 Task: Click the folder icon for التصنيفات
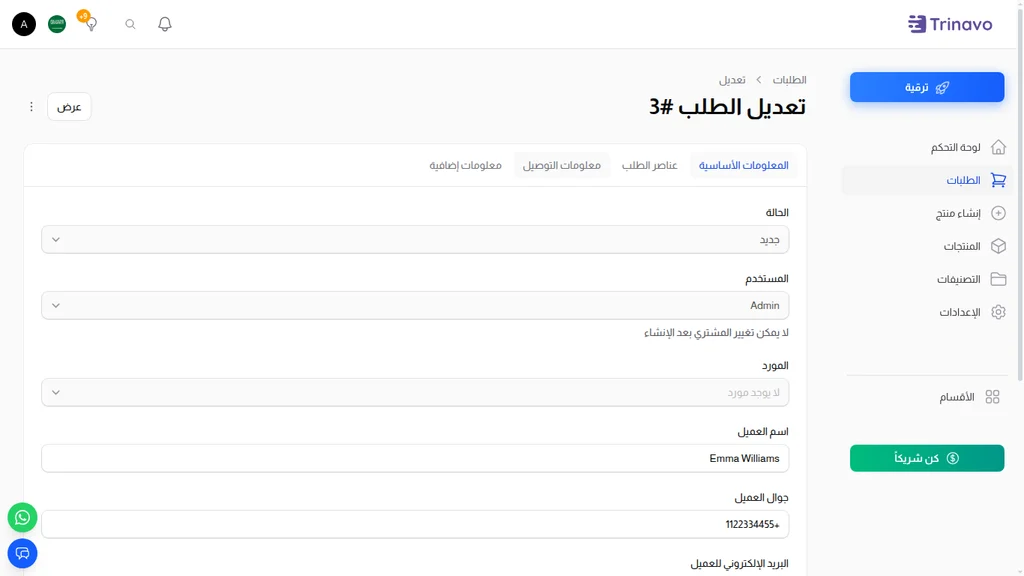pyautogui.click(x=998, y=280)
